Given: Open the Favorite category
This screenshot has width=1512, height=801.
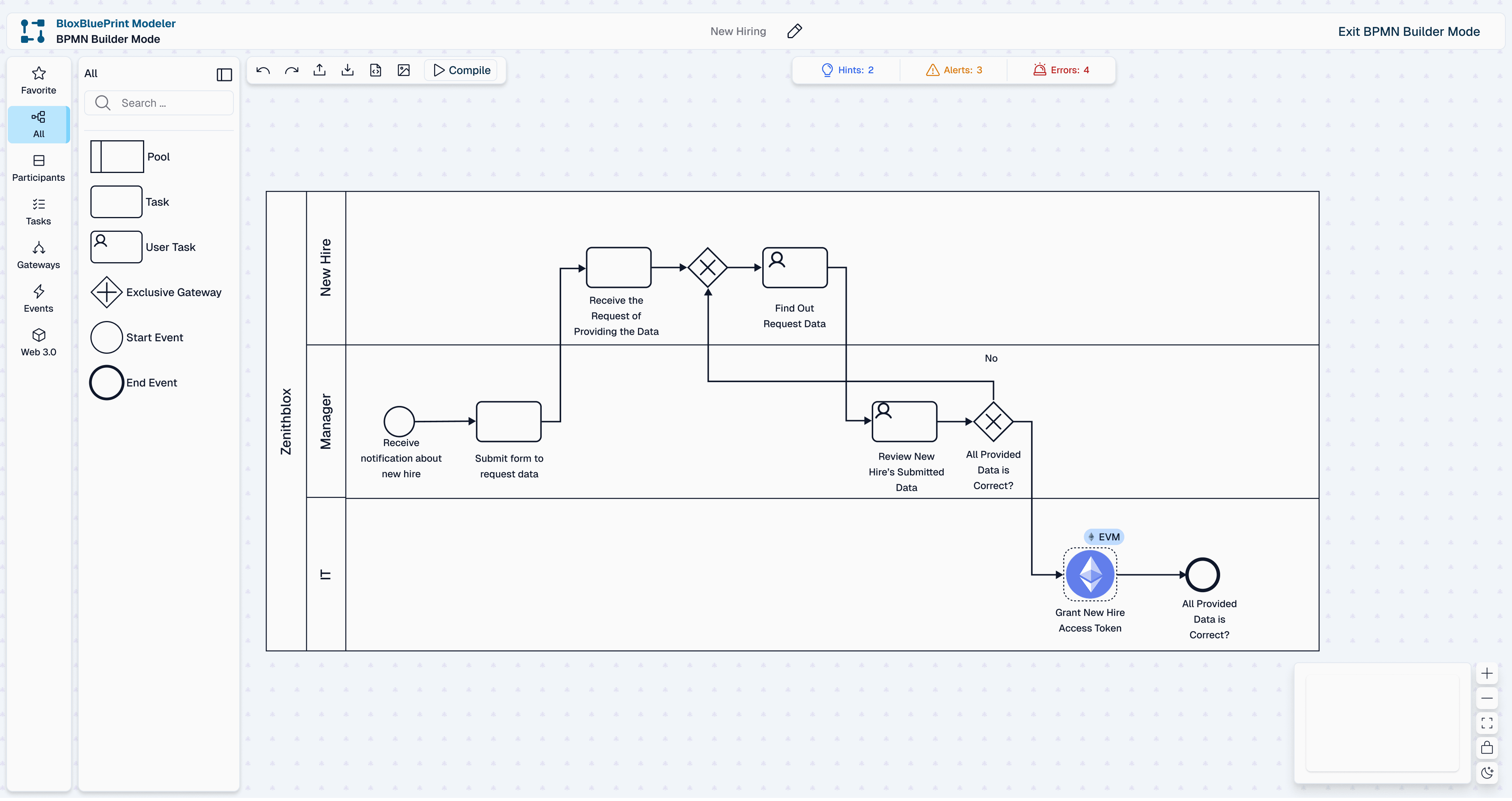Looking at the screenshot, I should [x=39, y=81].
